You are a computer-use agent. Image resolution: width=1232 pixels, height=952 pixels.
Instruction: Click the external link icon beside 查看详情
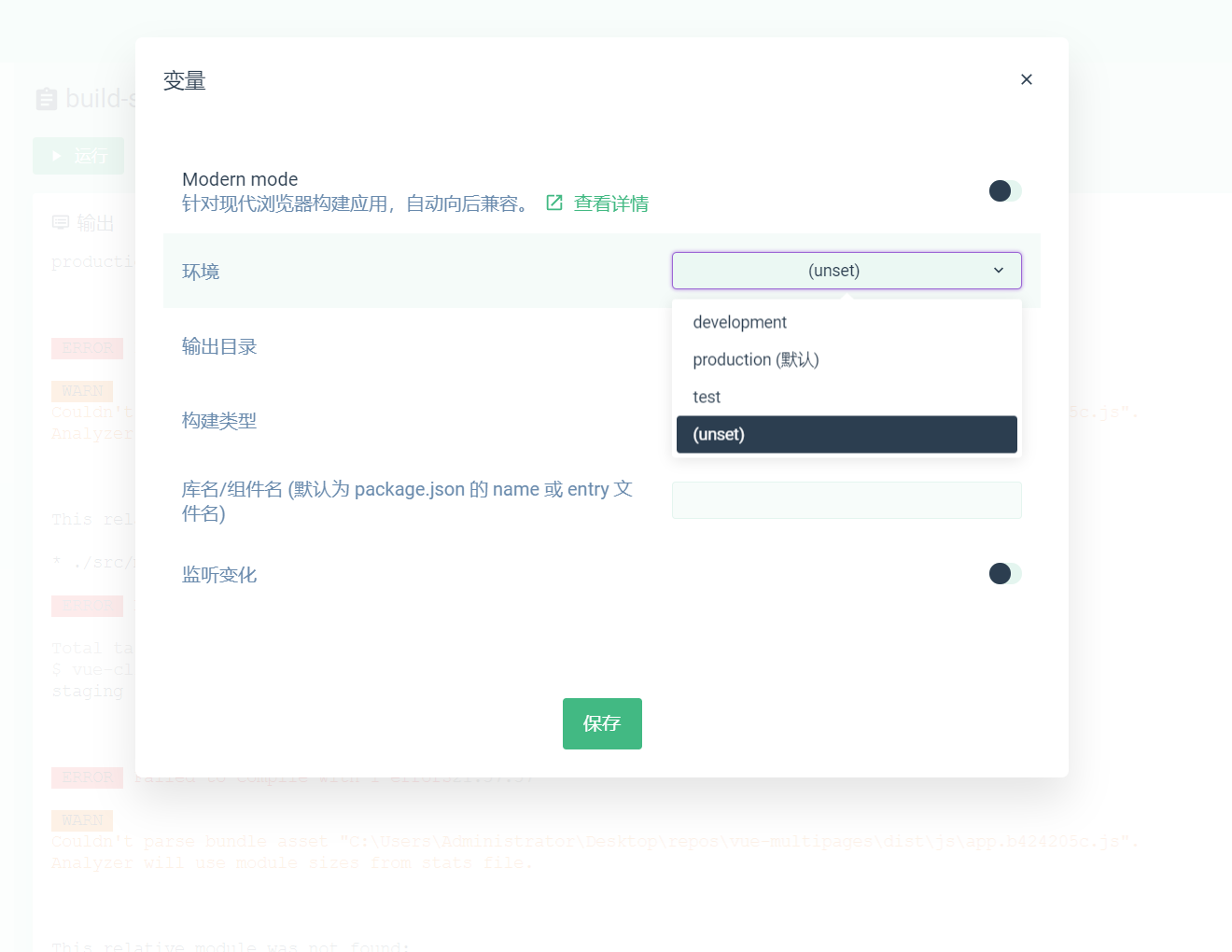click(x=553, y=203)
